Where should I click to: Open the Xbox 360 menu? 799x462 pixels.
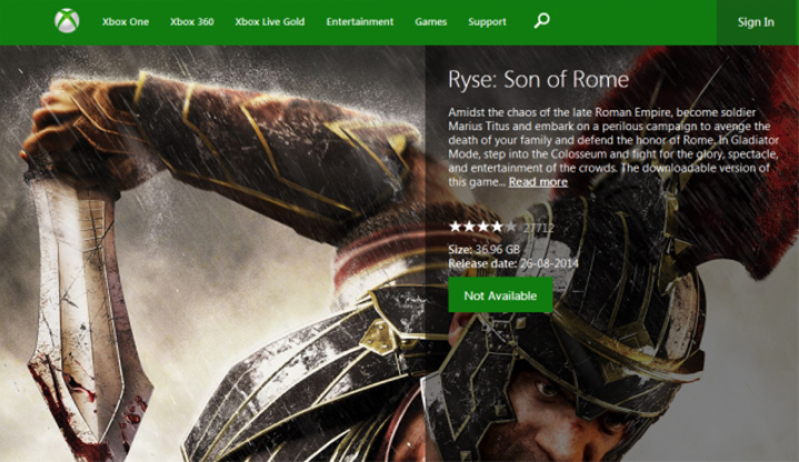click(192, 22)
